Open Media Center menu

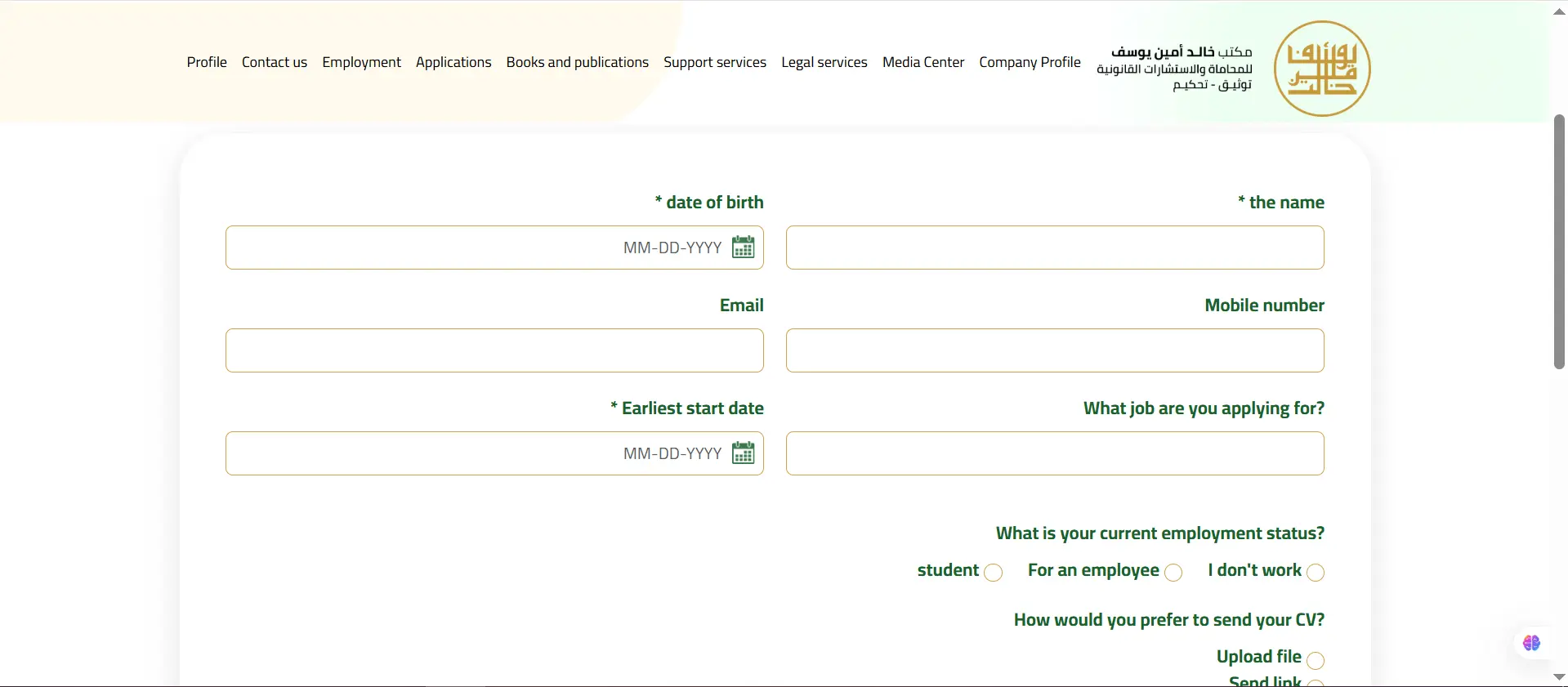pos(923,62)
